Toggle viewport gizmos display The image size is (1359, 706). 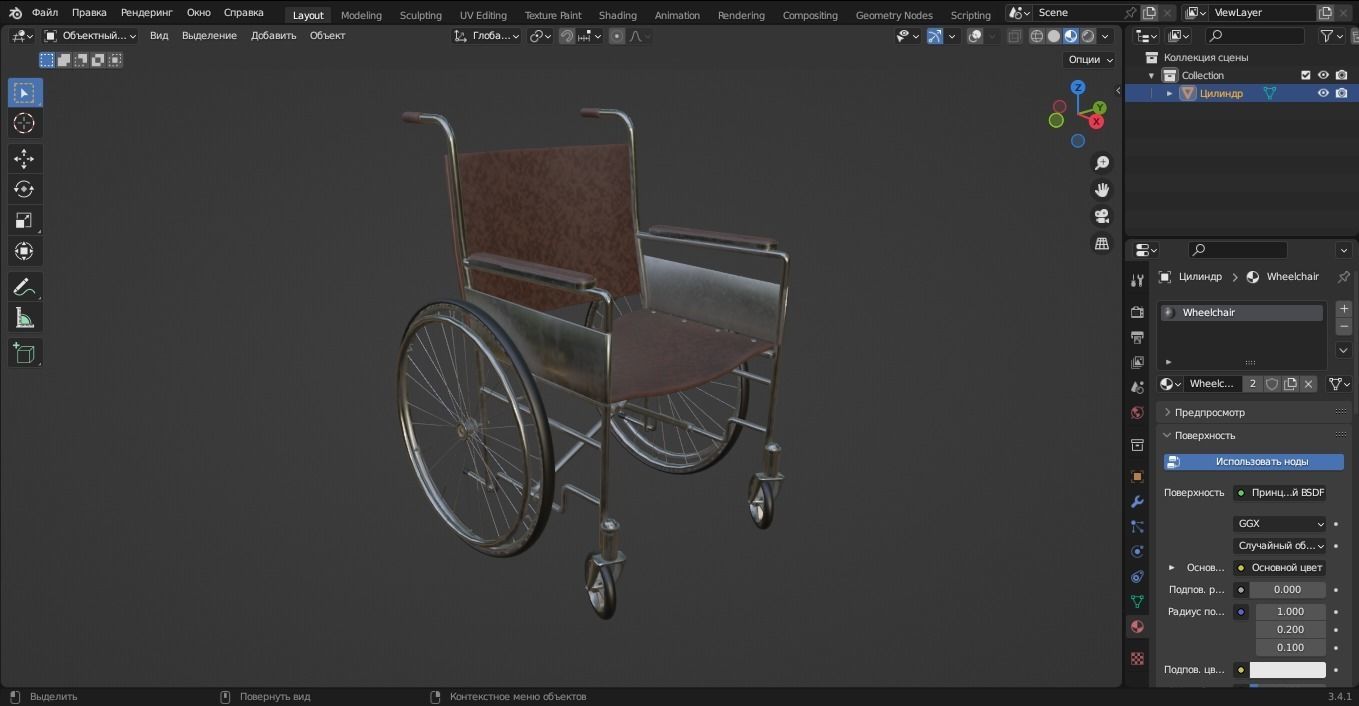tap(934, 36)
